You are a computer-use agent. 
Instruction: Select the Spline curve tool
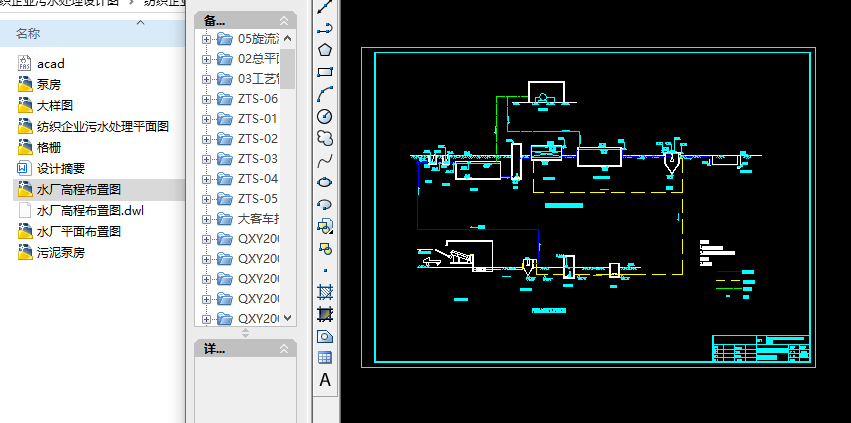[x=325, y=160]
